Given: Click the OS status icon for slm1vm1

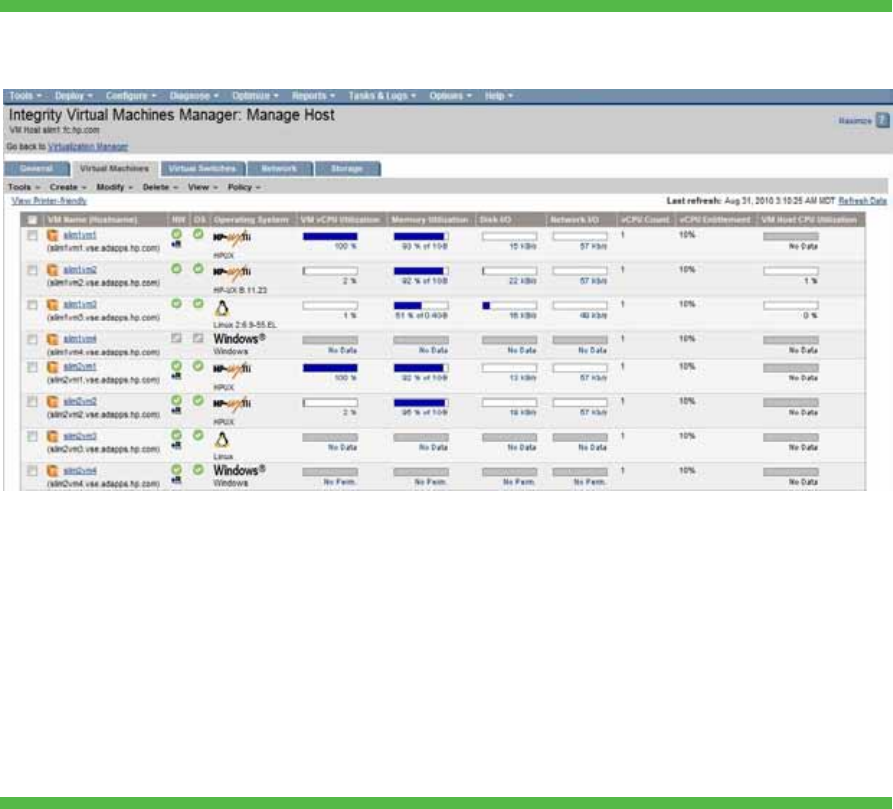Looking at the screenshot, I should pyautogui.click(x=197, y=235).
